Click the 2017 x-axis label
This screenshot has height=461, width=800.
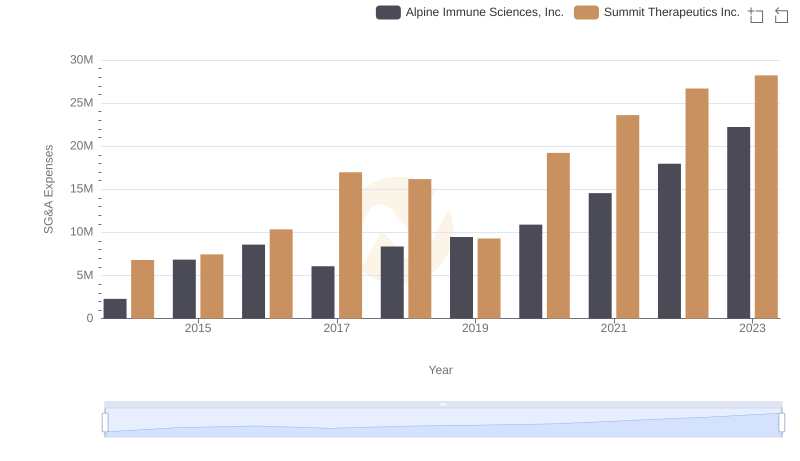pyautogui.click(x=337, y=328)
